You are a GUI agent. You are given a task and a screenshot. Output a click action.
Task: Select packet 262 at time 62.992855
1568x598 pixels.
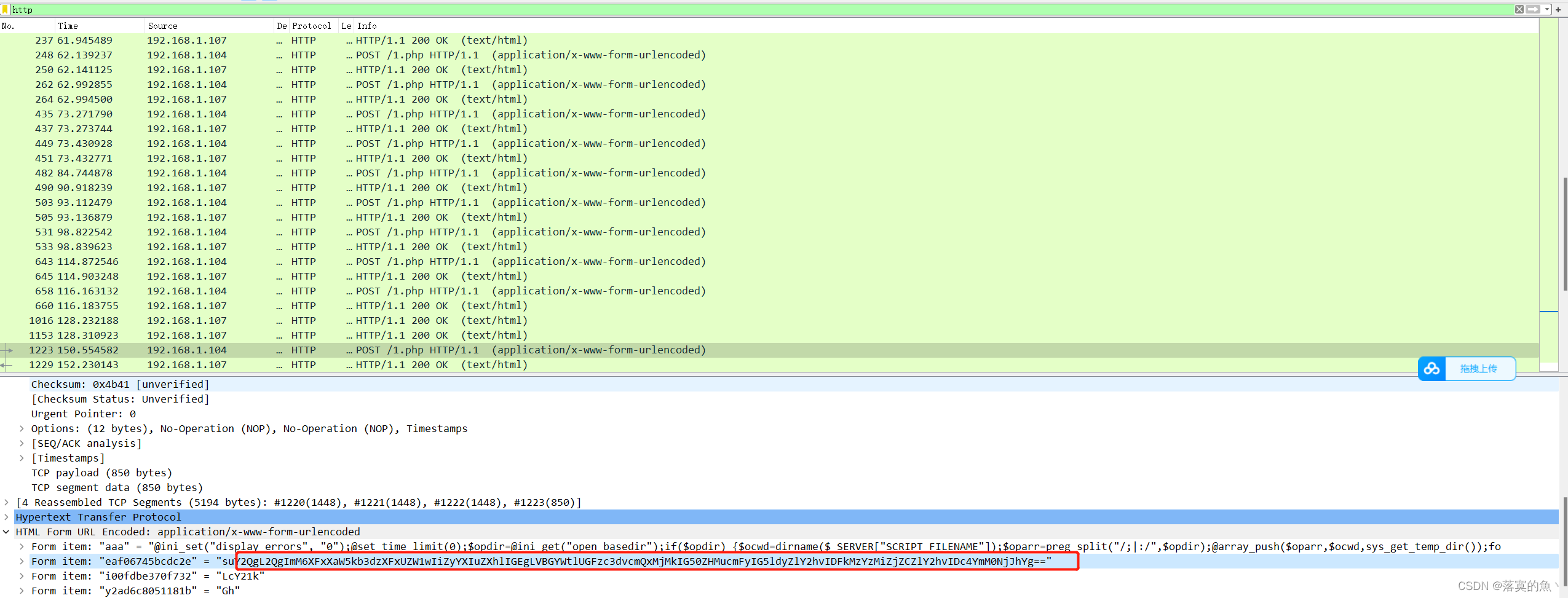(x=769, y=84)
